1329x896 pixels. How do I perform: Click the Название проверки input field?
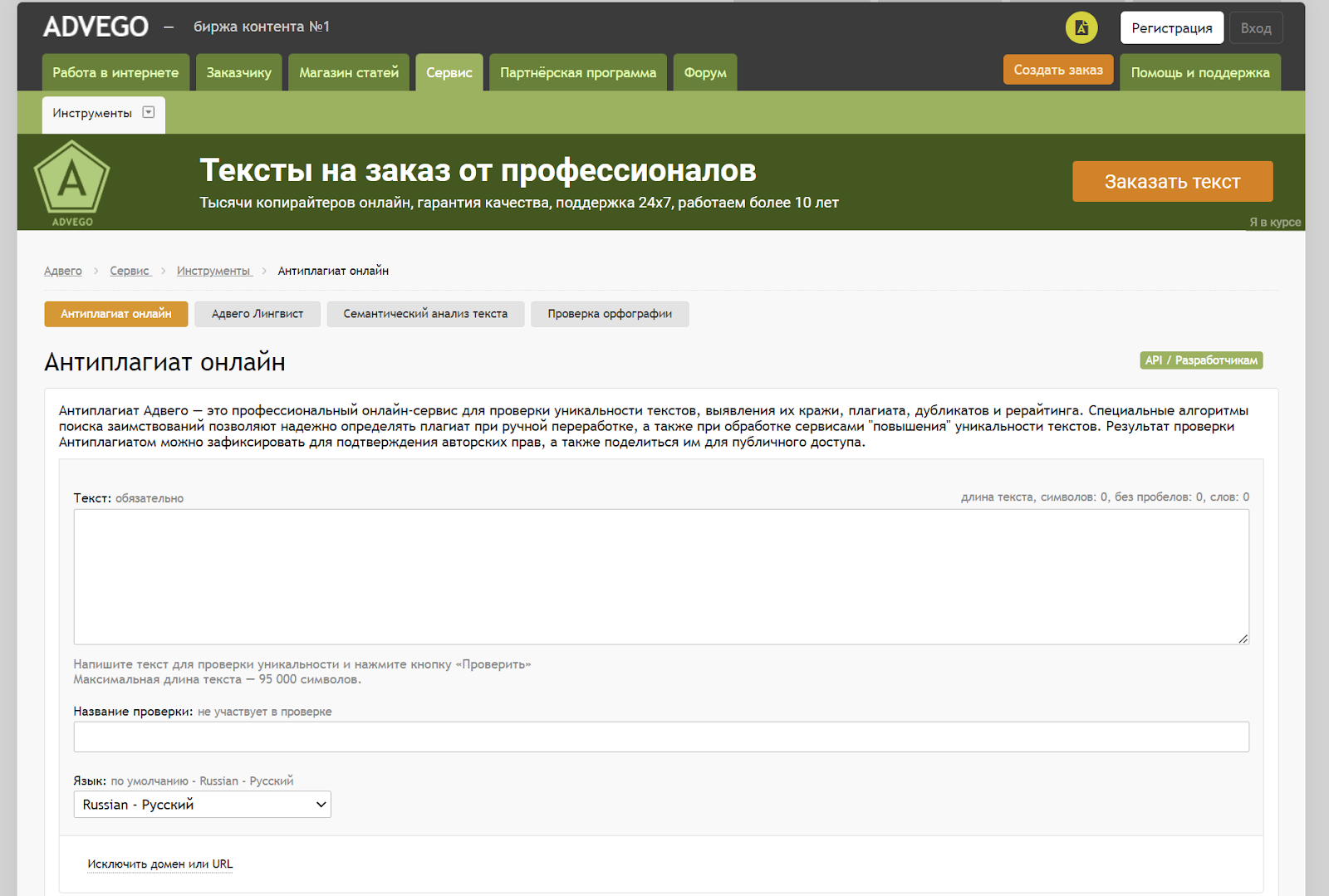661,737
